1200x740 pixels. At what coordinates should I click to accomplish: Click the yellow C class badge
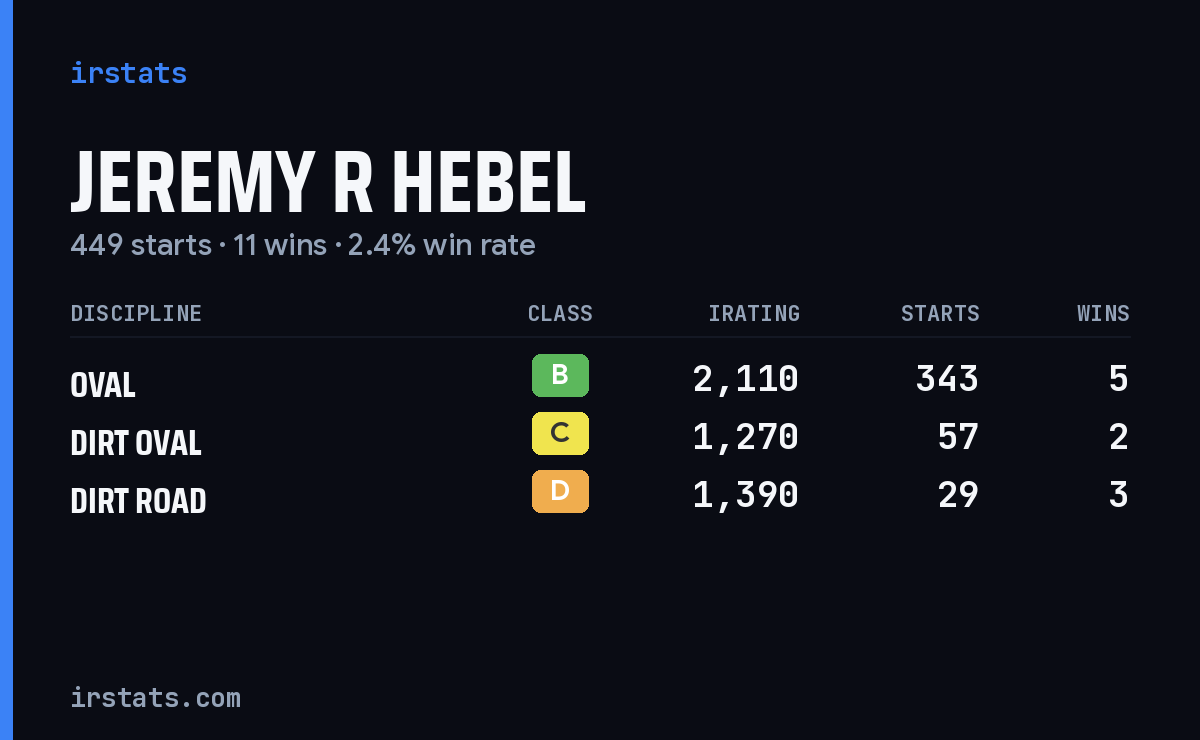pos(560,434)
